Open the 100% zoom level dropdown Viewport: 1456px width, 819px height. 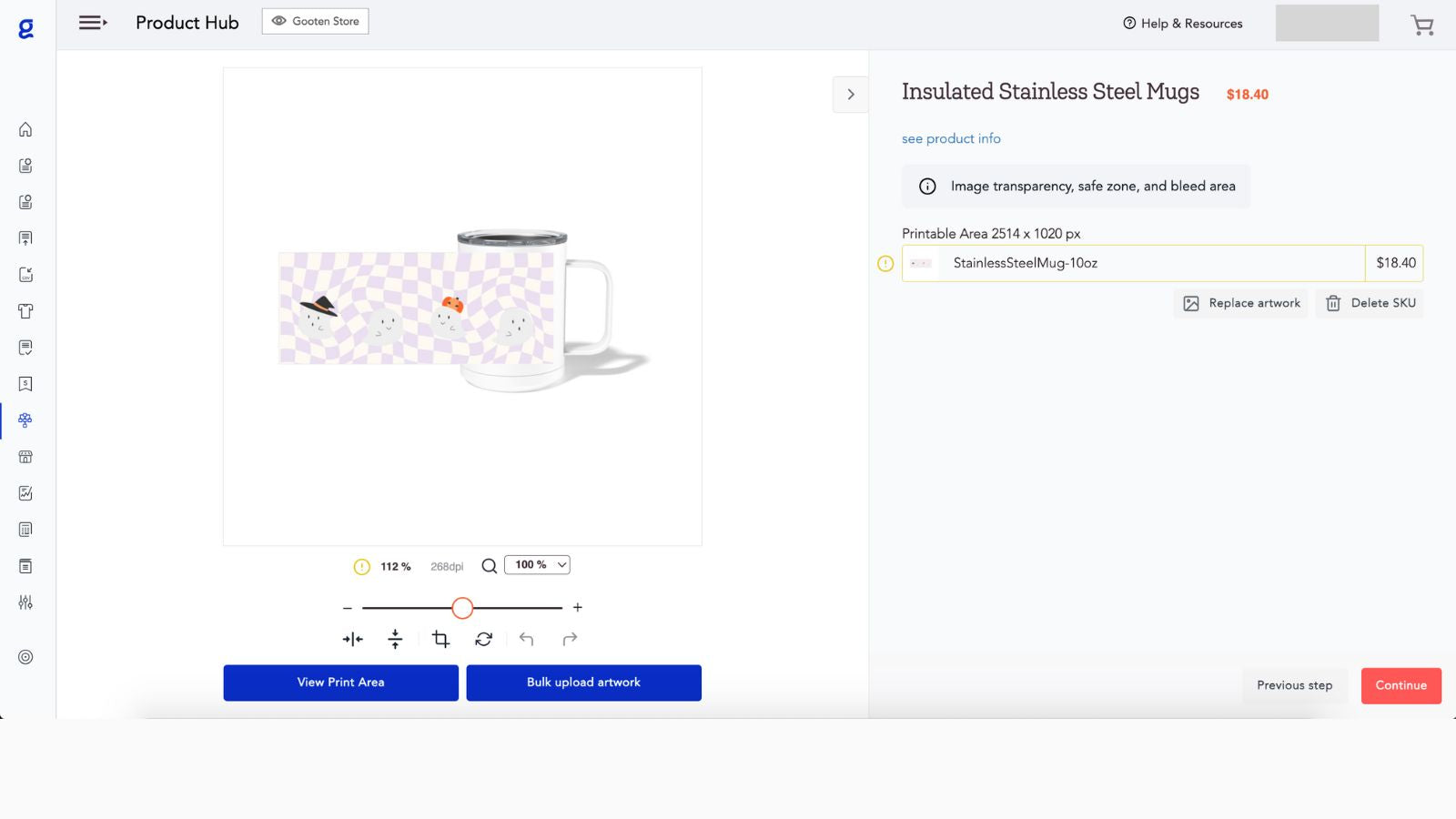(x=537, y=564)
